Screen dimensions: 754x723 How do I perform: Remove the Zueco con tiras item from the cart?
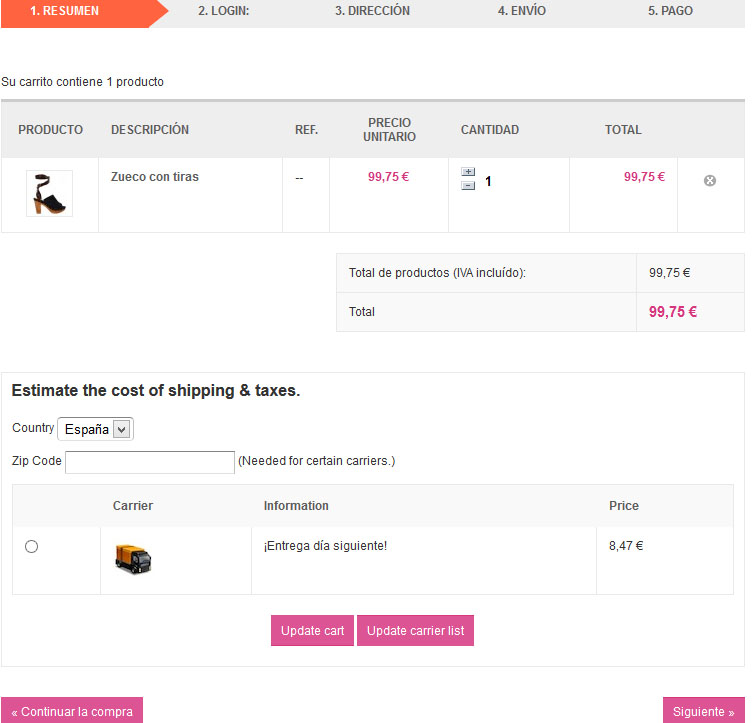click(x=710, y=180)
